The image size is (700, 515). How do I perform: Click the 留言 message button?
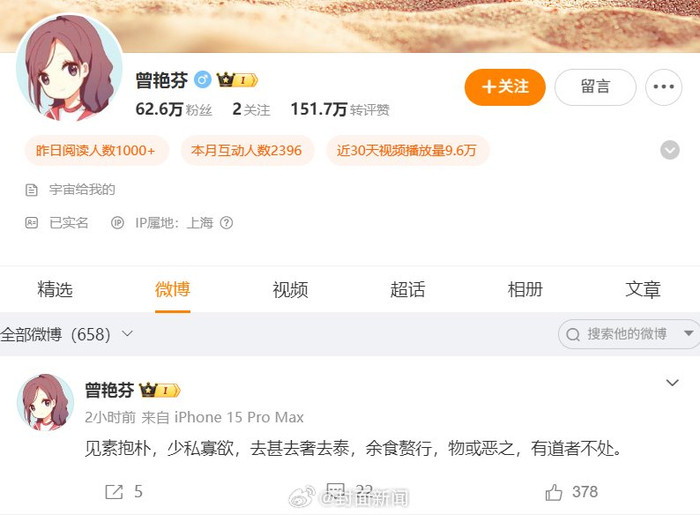[595, 87]
